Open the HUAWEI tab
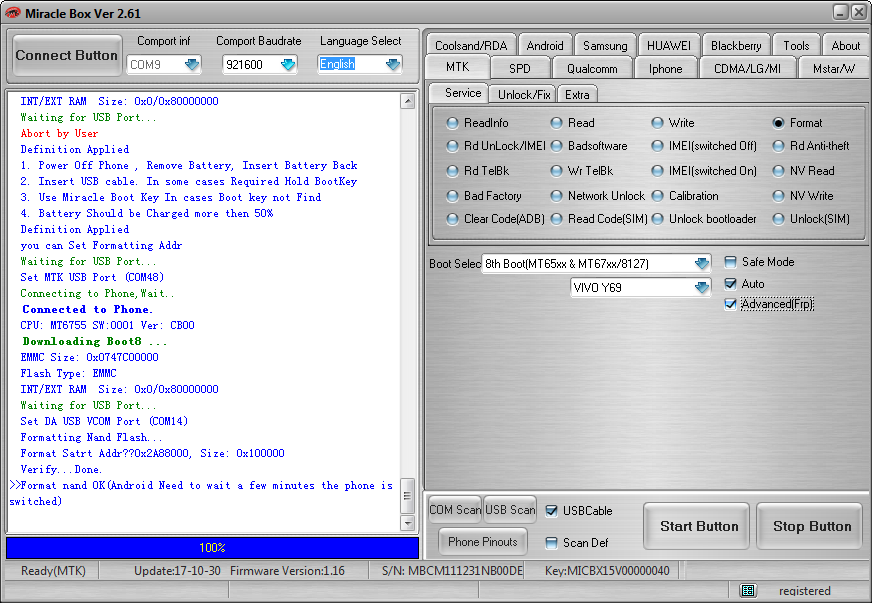 668,45
